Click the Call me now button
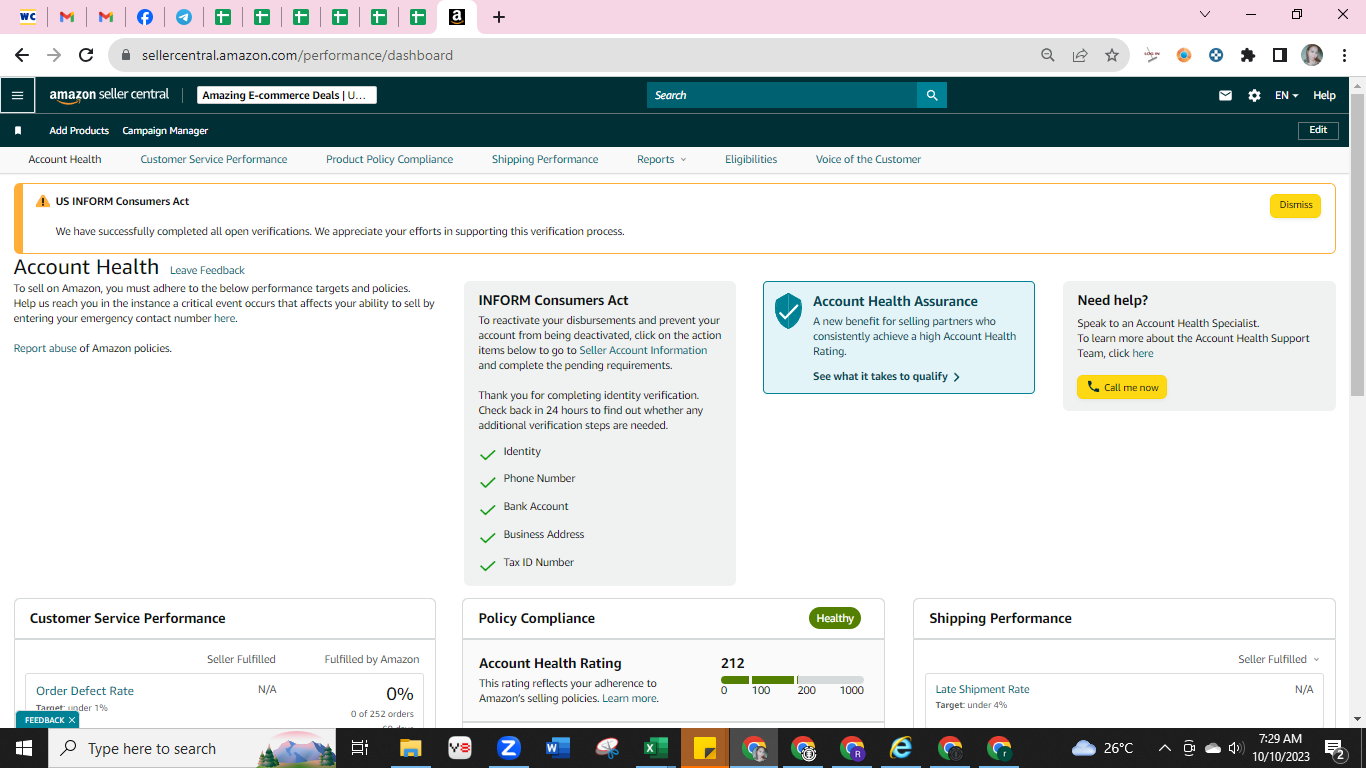 (x=1122, y=387)
